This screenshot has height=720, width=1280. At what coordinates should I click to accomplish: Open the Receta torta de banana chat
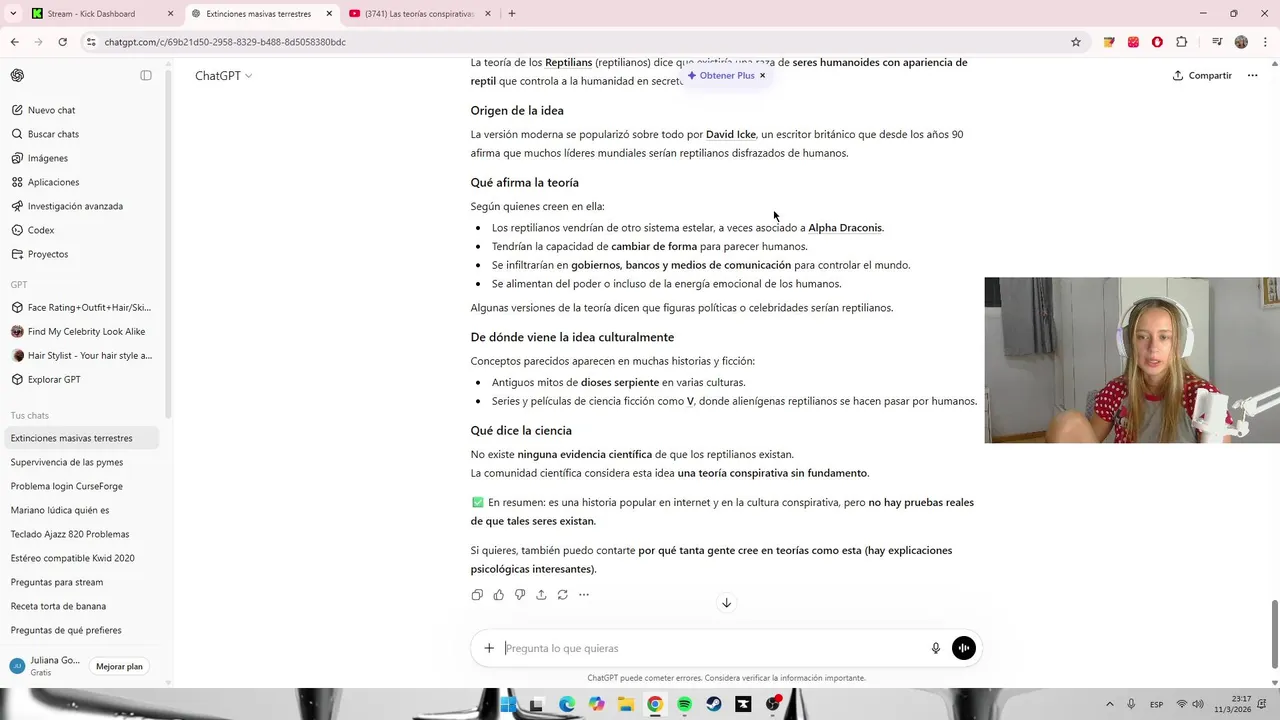tap(82, 606)
